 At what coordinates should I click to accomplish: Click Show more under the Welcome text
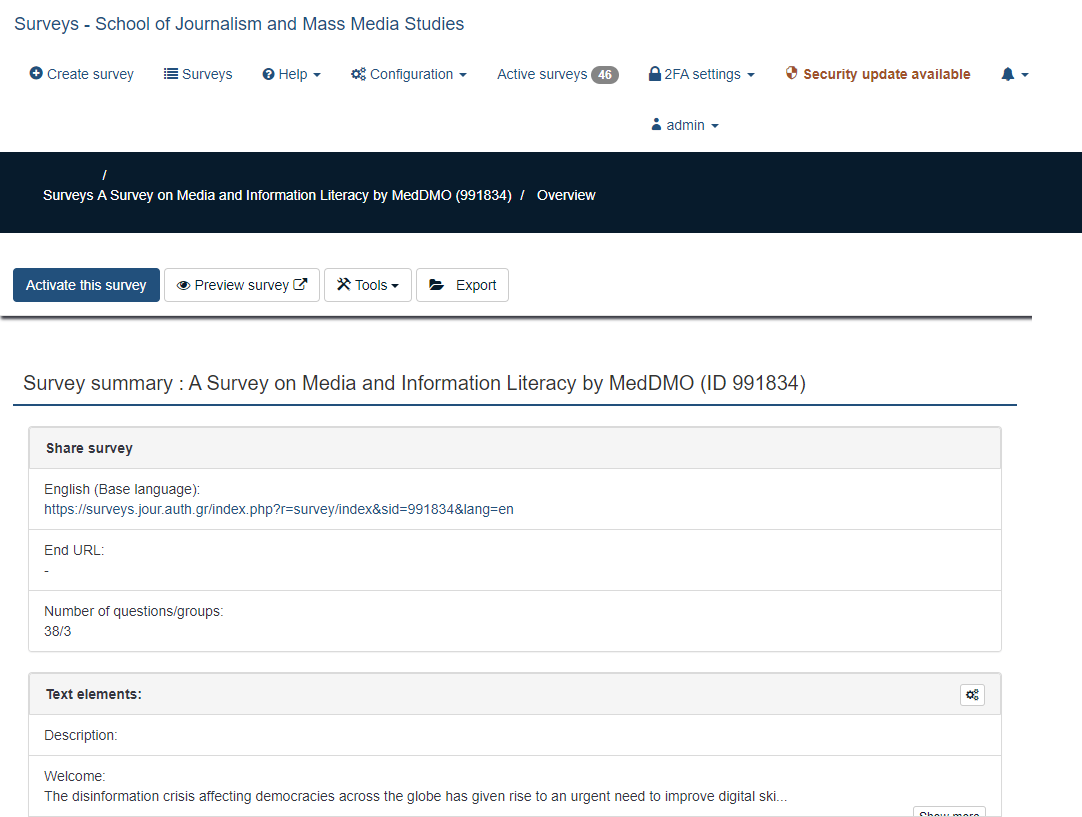949,812
